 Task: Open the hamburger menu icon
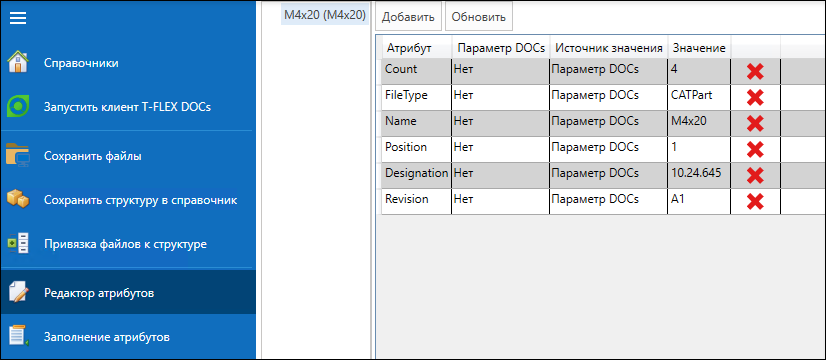17,18
